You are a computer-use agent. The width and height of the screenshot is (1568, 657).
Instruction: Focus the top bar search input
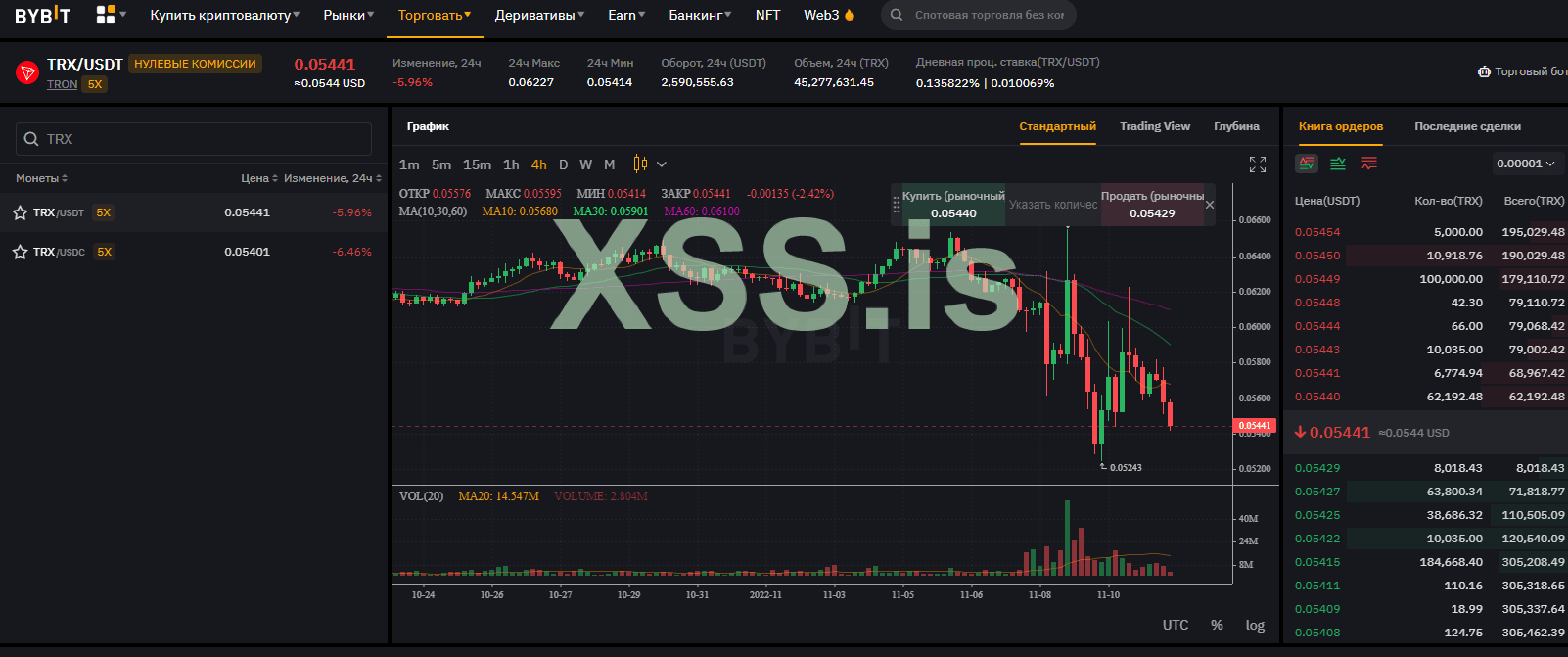click(989, 15)
